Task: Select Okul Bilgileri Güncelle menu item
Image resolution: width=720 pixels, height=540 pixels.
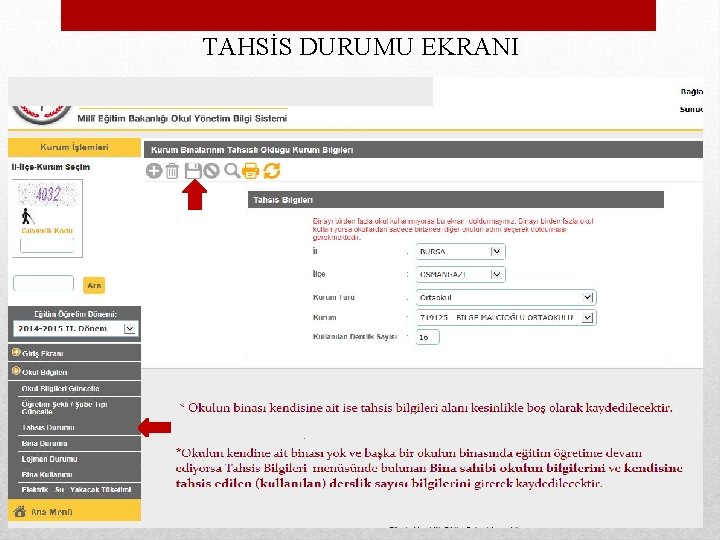Action: pyautogui.click(x=79, y=388)
